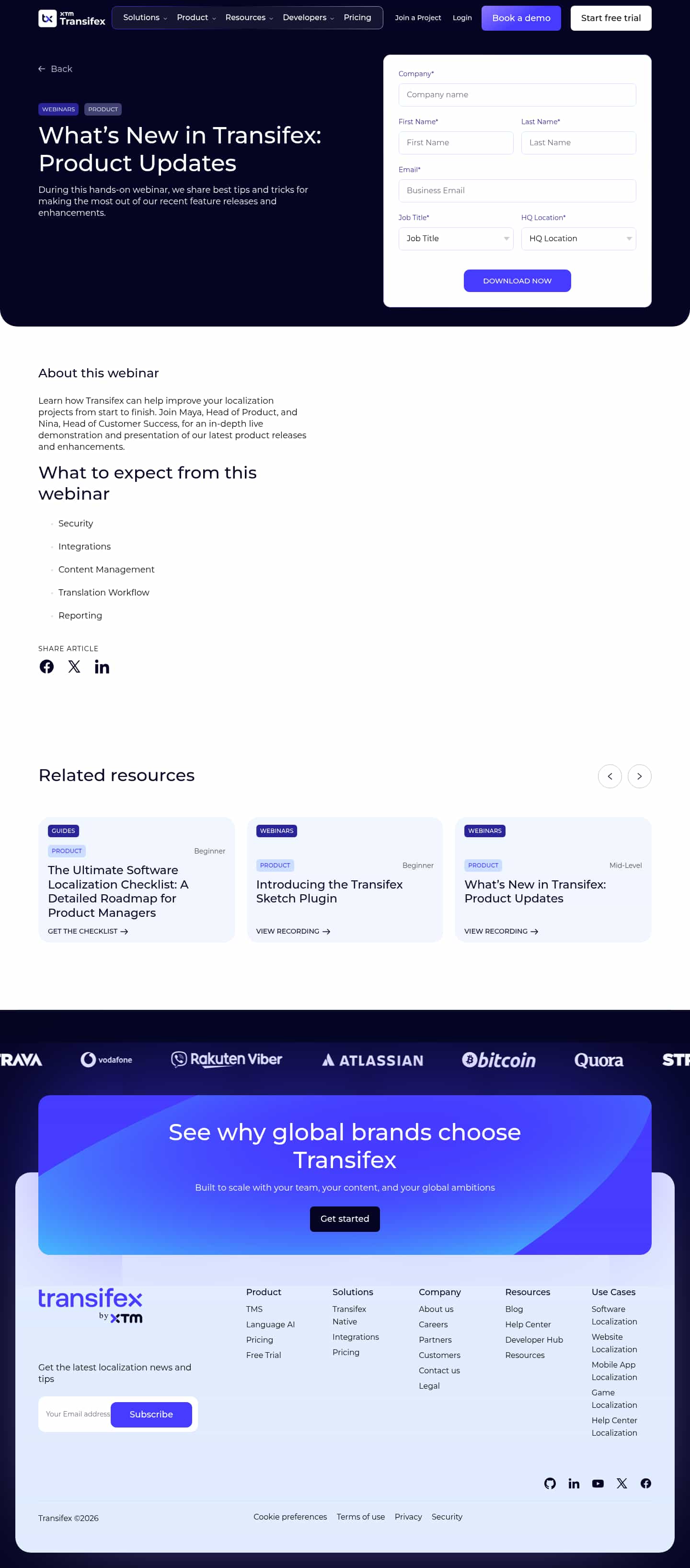The height and width of the screenshot is (1568, 690).
Task: Click the GUIDES tag on checklist card
Action: [63, 831]
